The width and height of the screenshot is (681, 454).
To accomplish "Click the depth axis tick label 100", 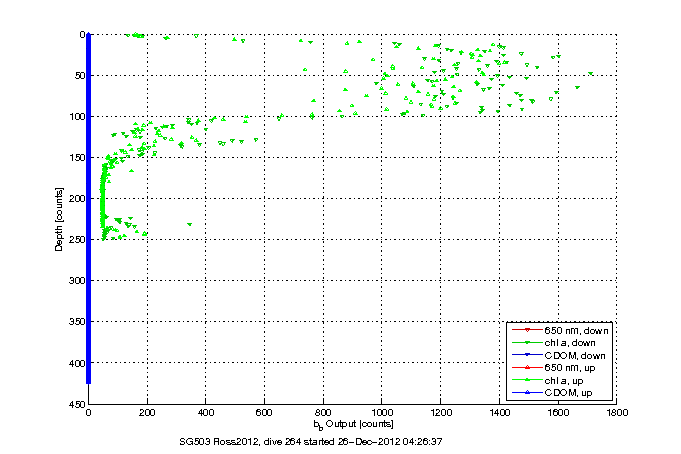I will [x=77, y=116].
